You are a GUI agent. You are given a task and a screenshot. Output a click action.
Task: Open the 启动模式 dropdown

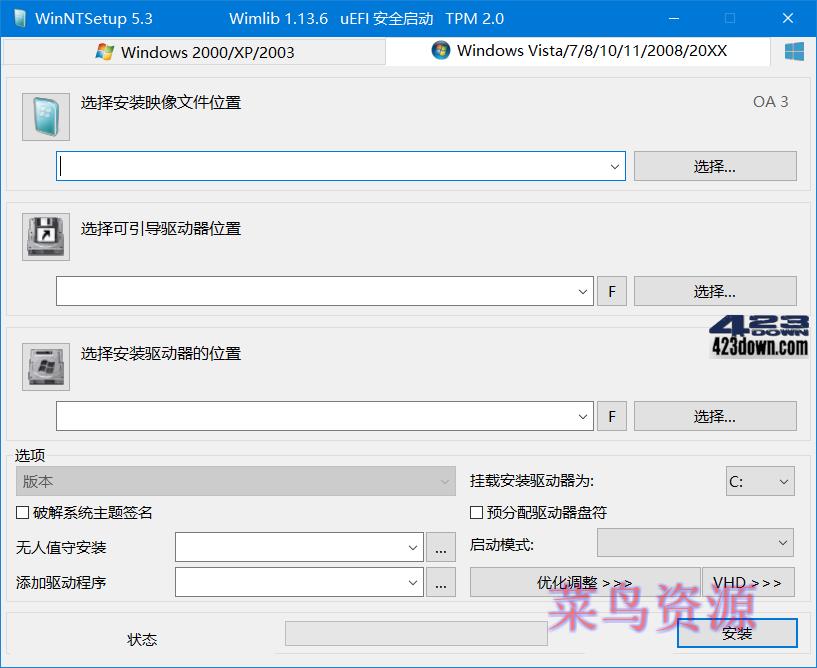(694, 542)
